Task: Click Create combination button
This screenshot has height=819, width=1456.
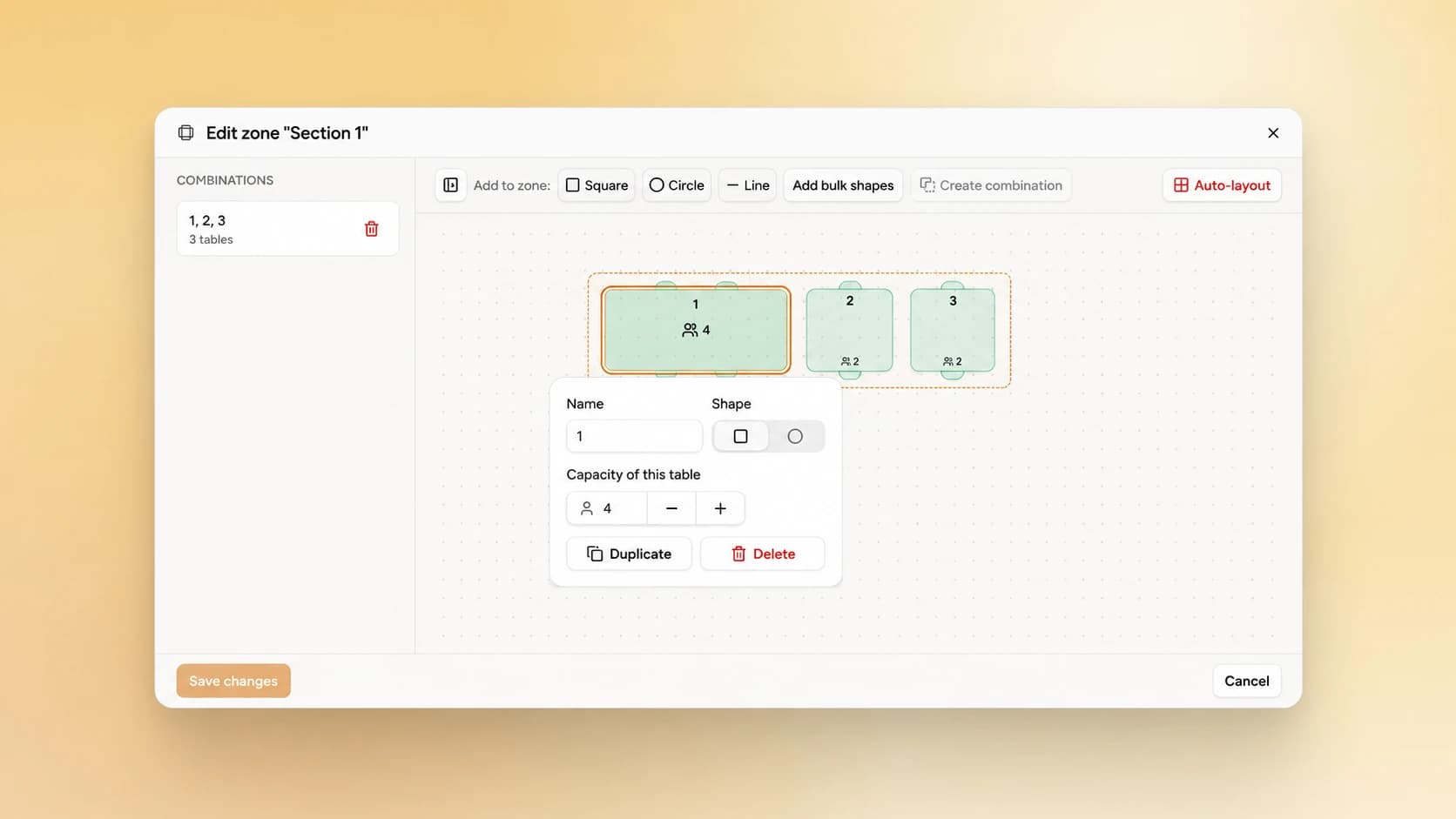Action: click(991, 185)
